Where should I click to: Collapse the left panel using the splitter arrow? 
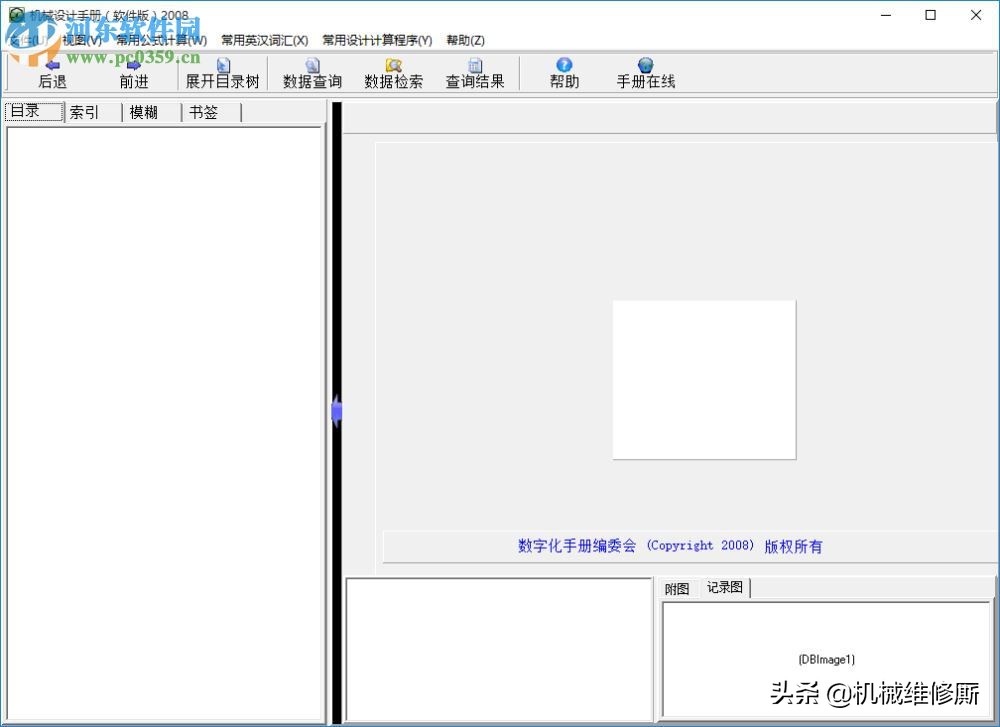pyautogui.click(x=336, y=410)
